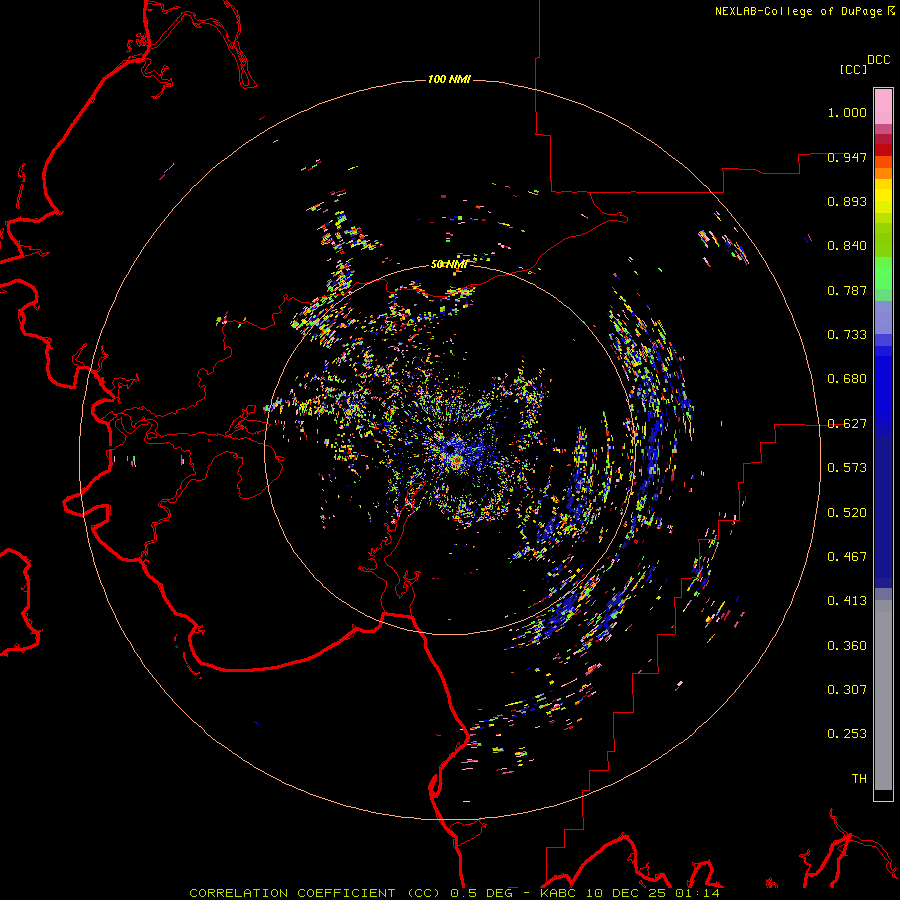Click the 0.520 colorbar value
The width and height of the screenshot is (900, 900).
tap(847, 513)
